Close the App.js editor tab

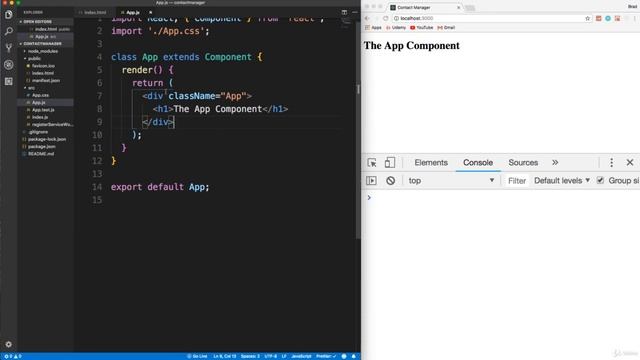point(150,12)
